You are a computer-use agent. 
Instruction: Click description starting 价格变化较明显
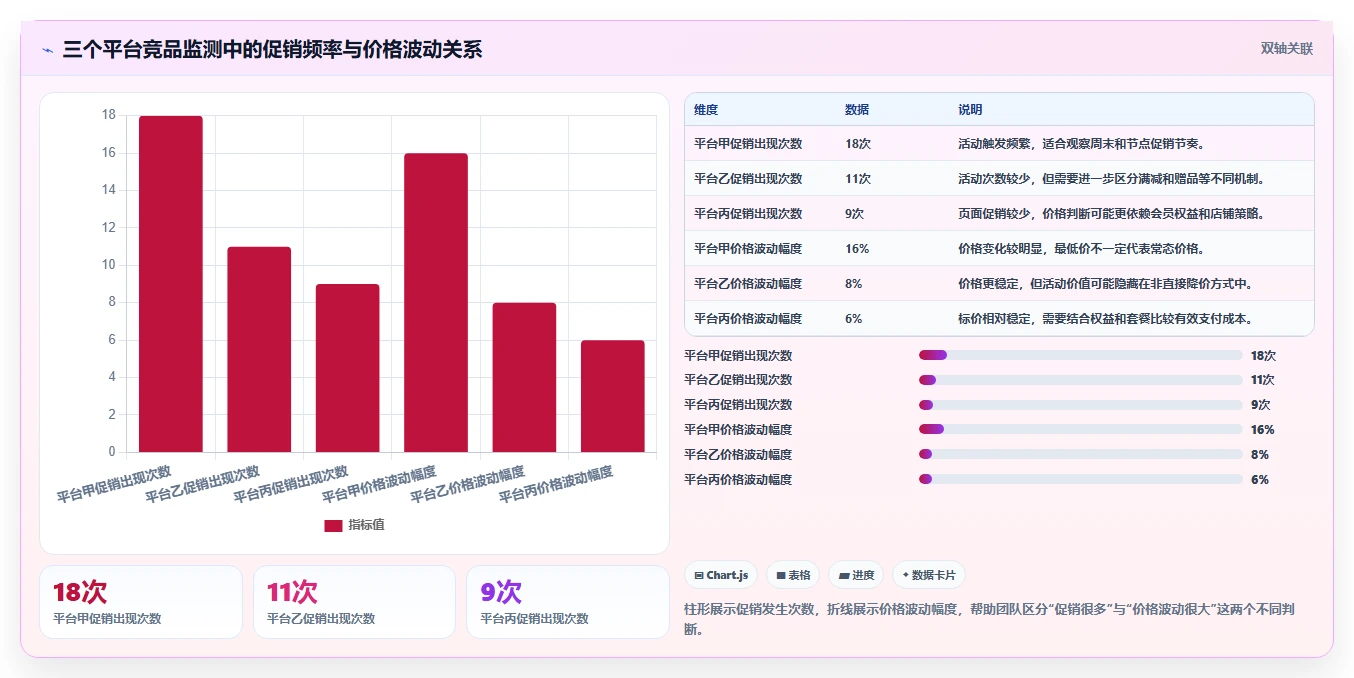[1081, 249]
